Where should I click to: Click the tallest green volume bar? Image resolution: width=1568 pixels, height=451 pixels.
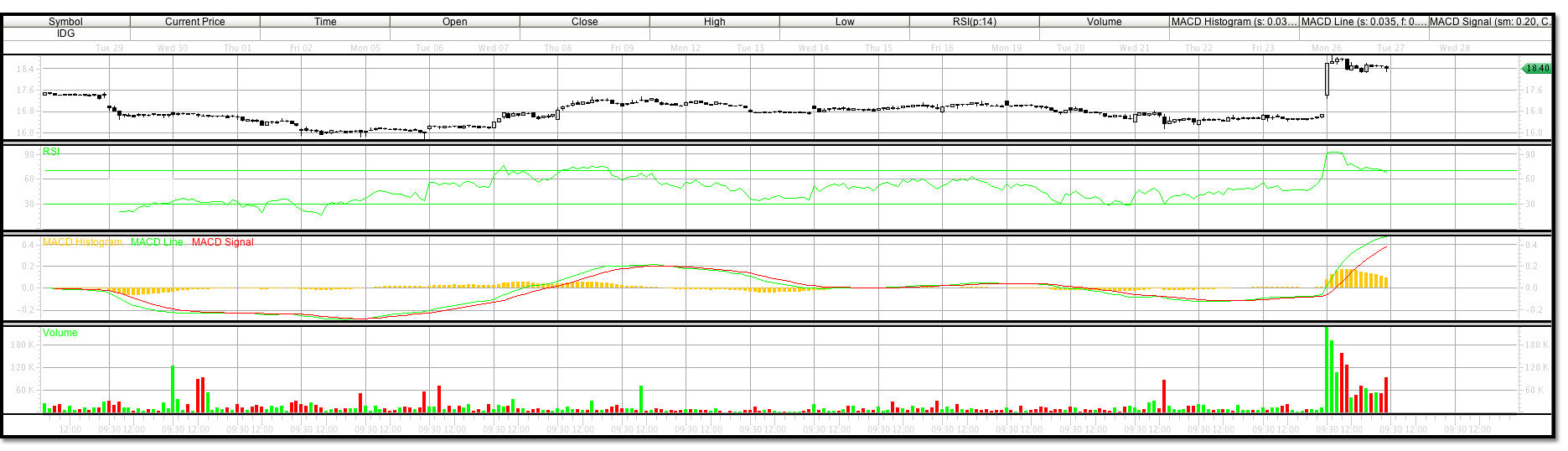[1327, 369]
